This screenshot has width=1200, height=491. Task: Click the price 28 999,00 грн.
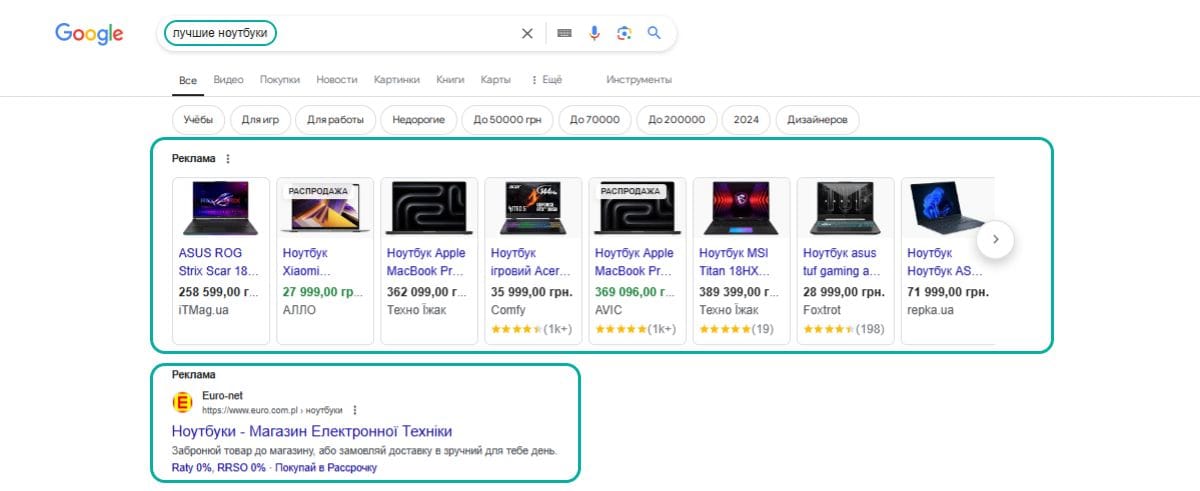(843, 292)
